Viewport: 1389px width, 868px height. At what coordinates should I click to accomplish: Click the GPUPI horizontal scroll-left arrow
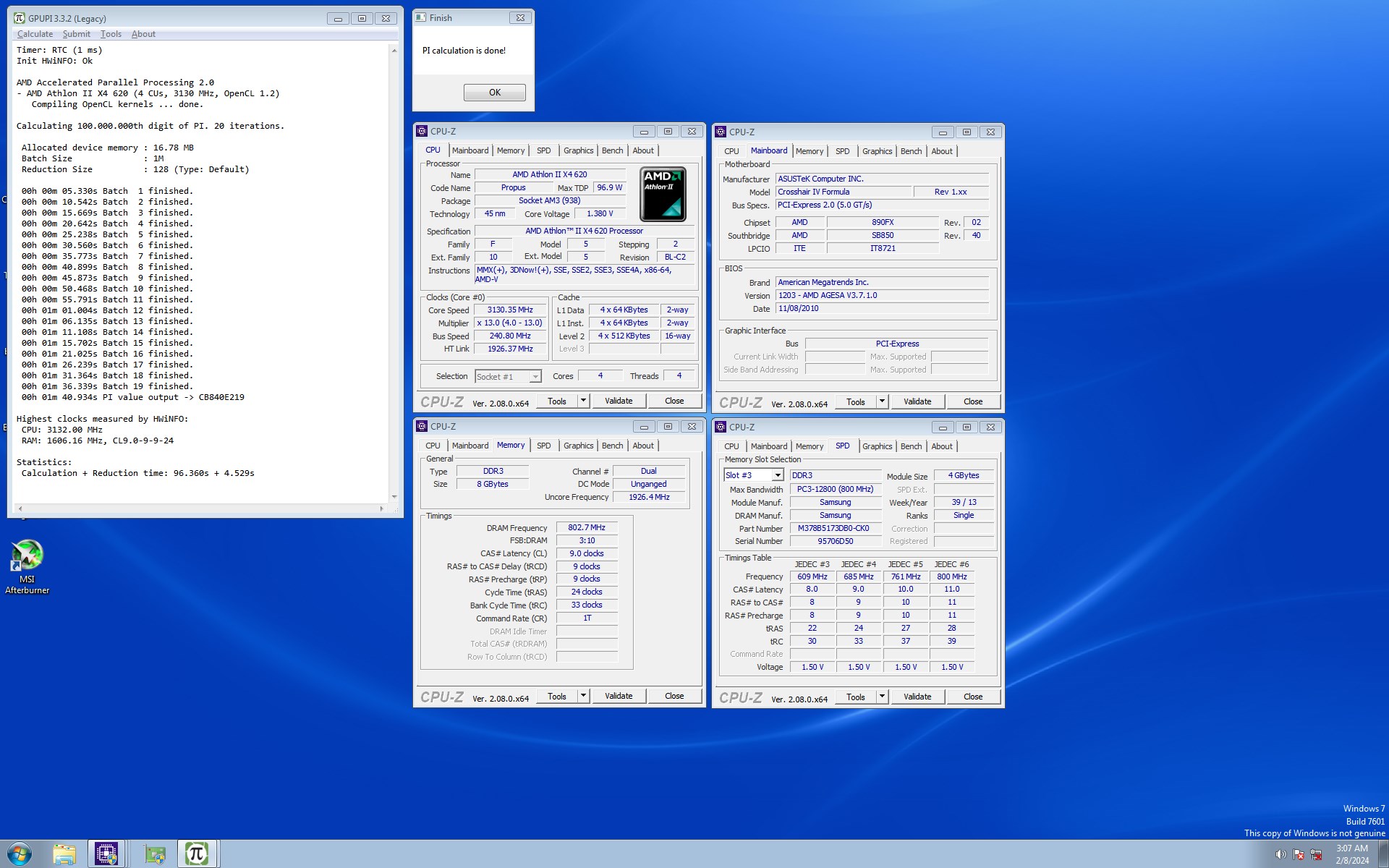[x=20, y=509]
